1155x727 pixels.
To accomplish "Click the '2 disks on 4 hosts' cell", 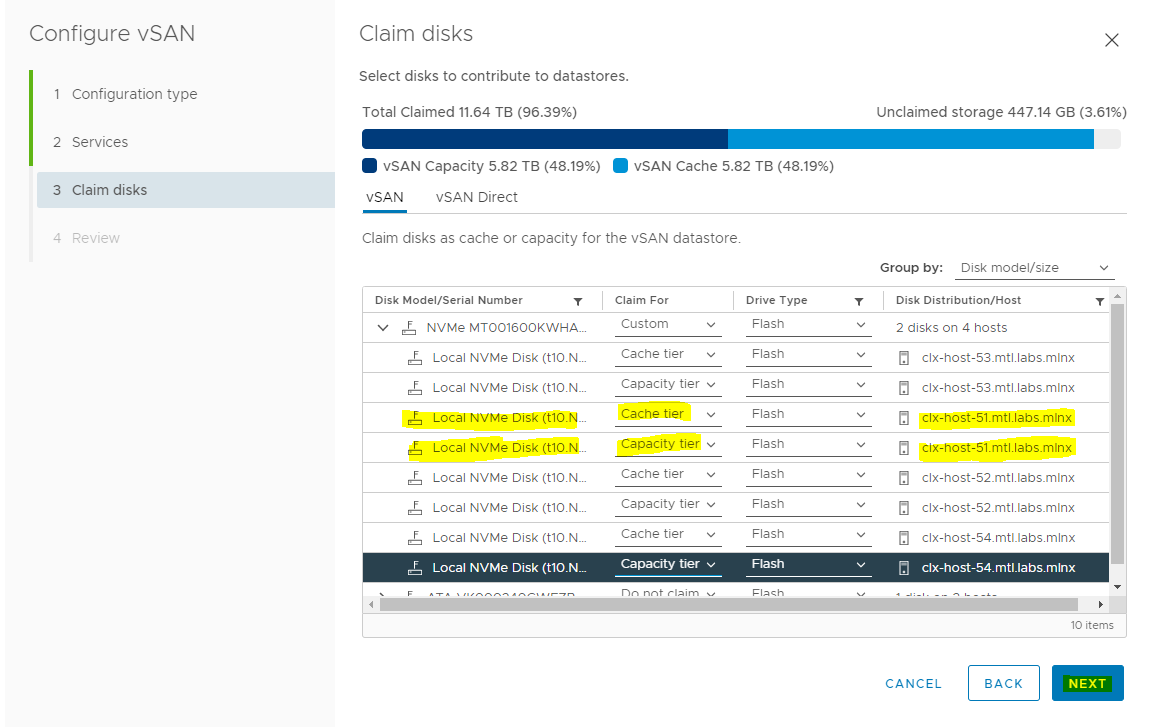I will (951, 328).
